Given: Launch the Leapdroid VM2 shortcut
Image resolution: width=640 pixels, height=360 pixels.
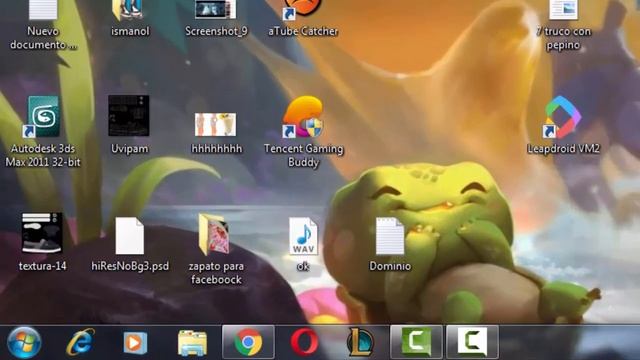Looking at the screenshot, I should (x=562, y=117).
